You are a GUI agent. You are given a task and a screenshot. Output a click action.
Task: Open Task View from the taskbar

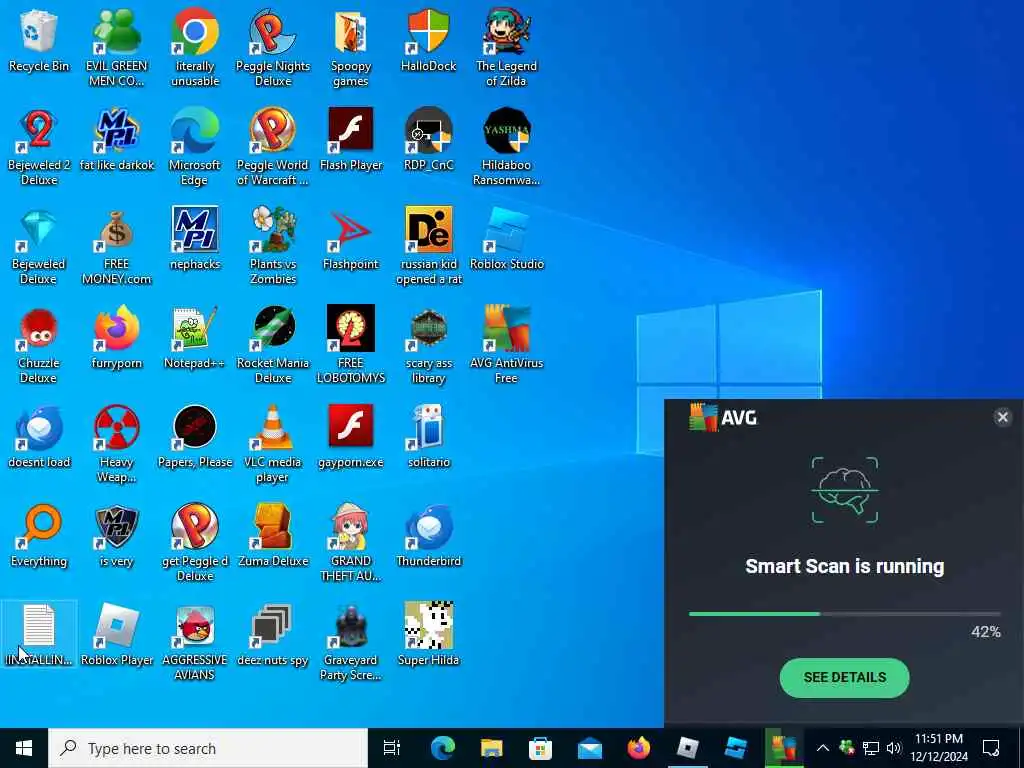[391, 748]
